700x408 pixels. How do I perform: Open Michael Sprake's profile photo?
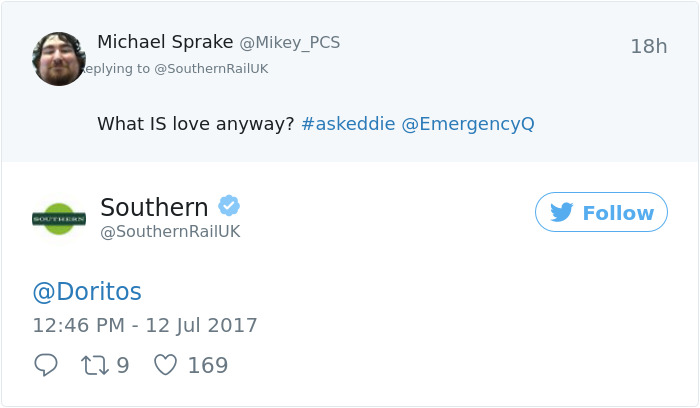point(59,59)
